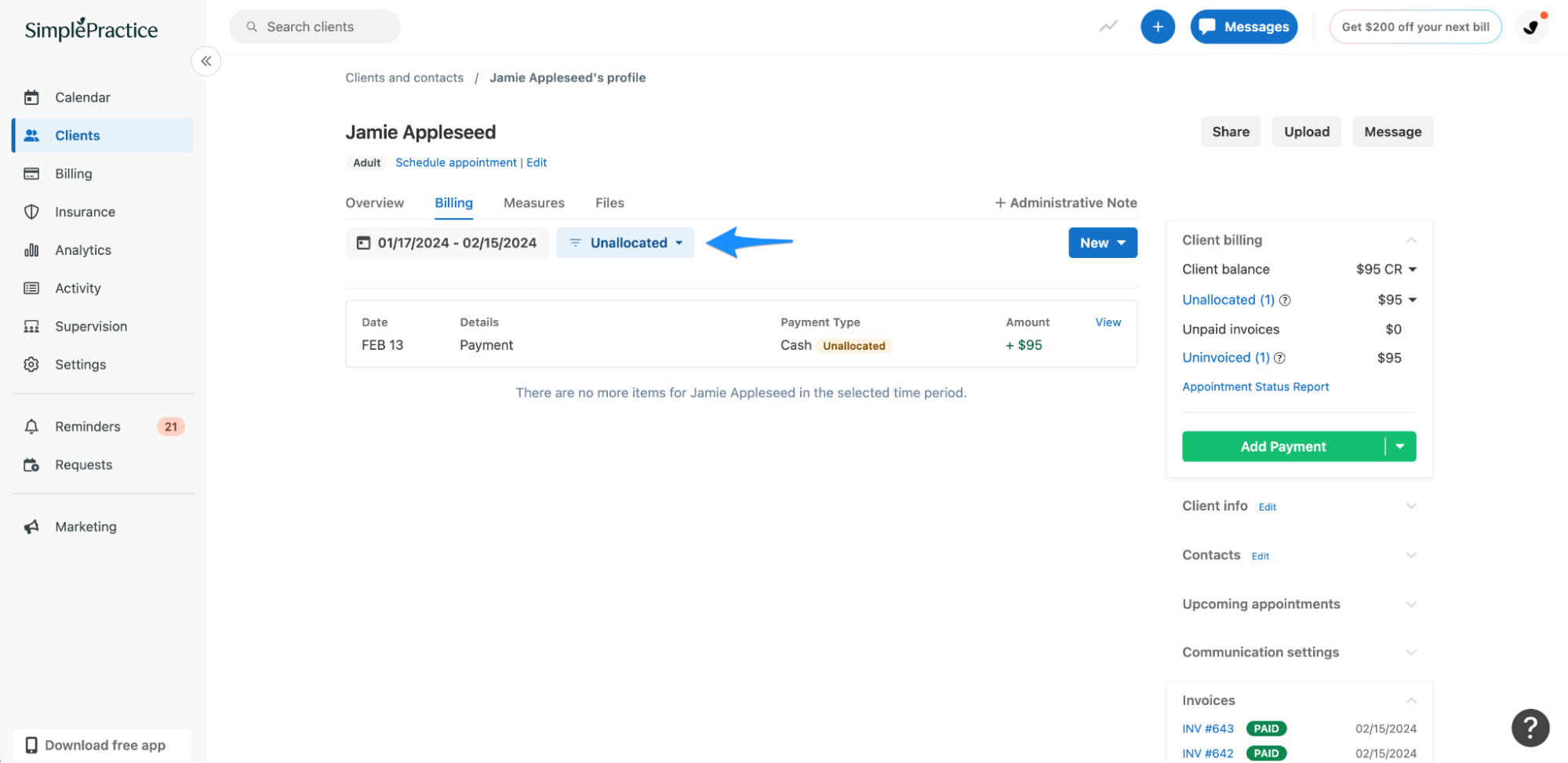Viewport: 1568px width, 763px height.
Task: Open the Appointment Status Report link
Action: click(x=1255, y=387)
